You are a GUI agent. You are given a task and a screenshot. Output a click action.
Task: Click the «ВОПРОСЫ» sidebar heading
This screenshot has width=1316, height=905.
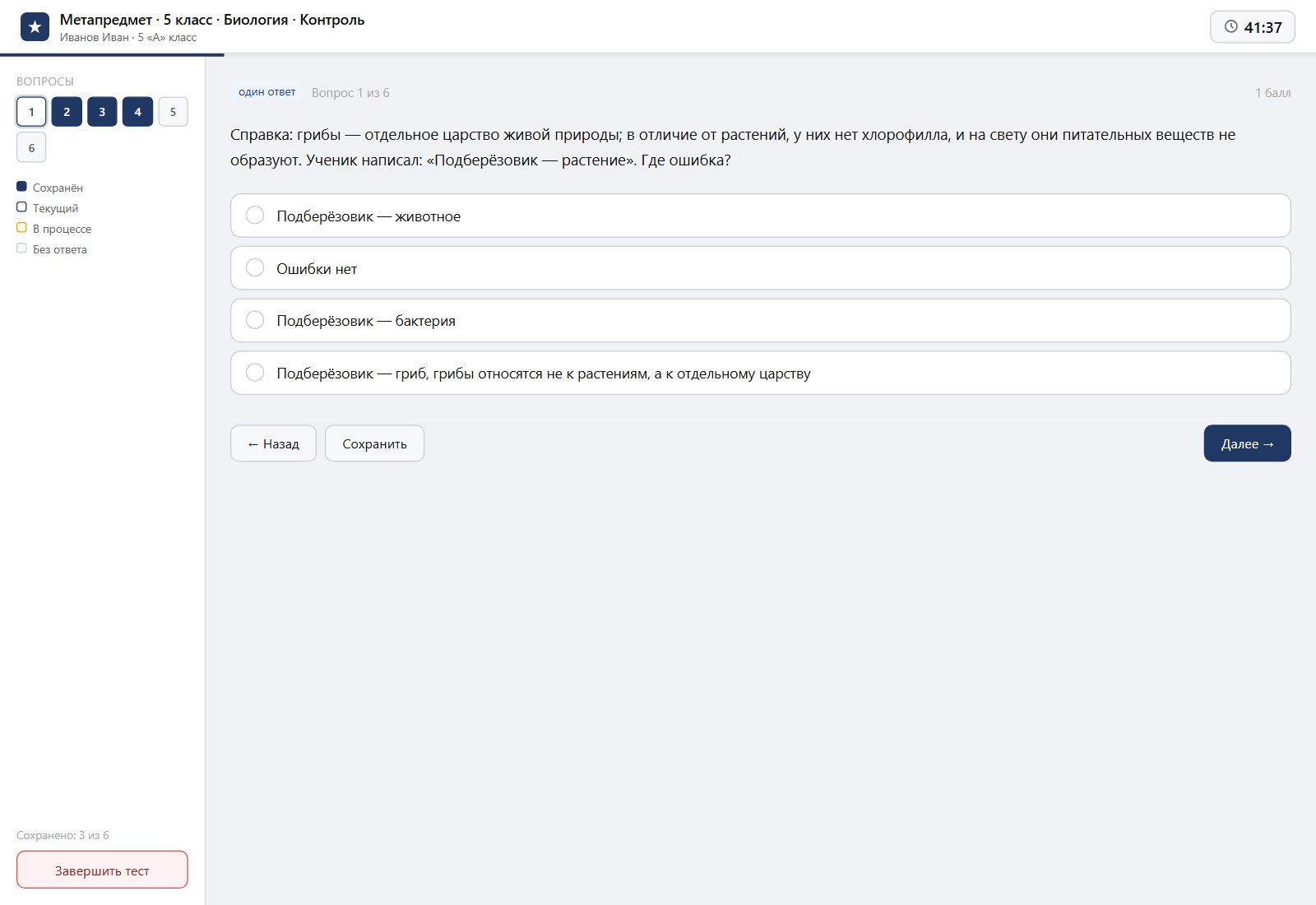click(45, 81)
